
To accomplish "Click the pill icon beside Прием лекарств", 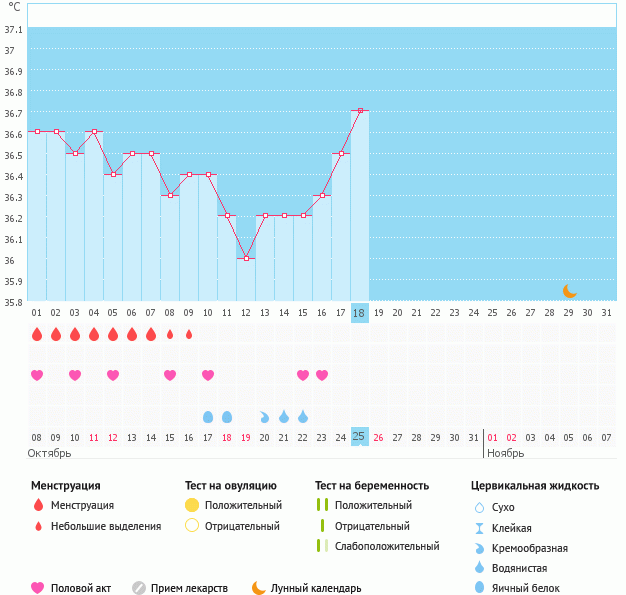I will (139, 588).
